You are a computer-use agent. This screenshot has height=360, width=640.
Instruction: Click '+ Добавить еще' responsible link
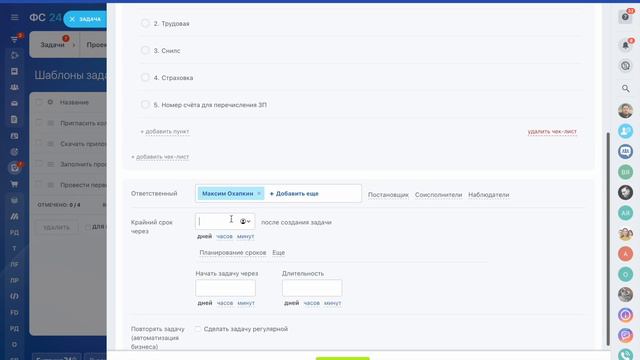point(294,193)
